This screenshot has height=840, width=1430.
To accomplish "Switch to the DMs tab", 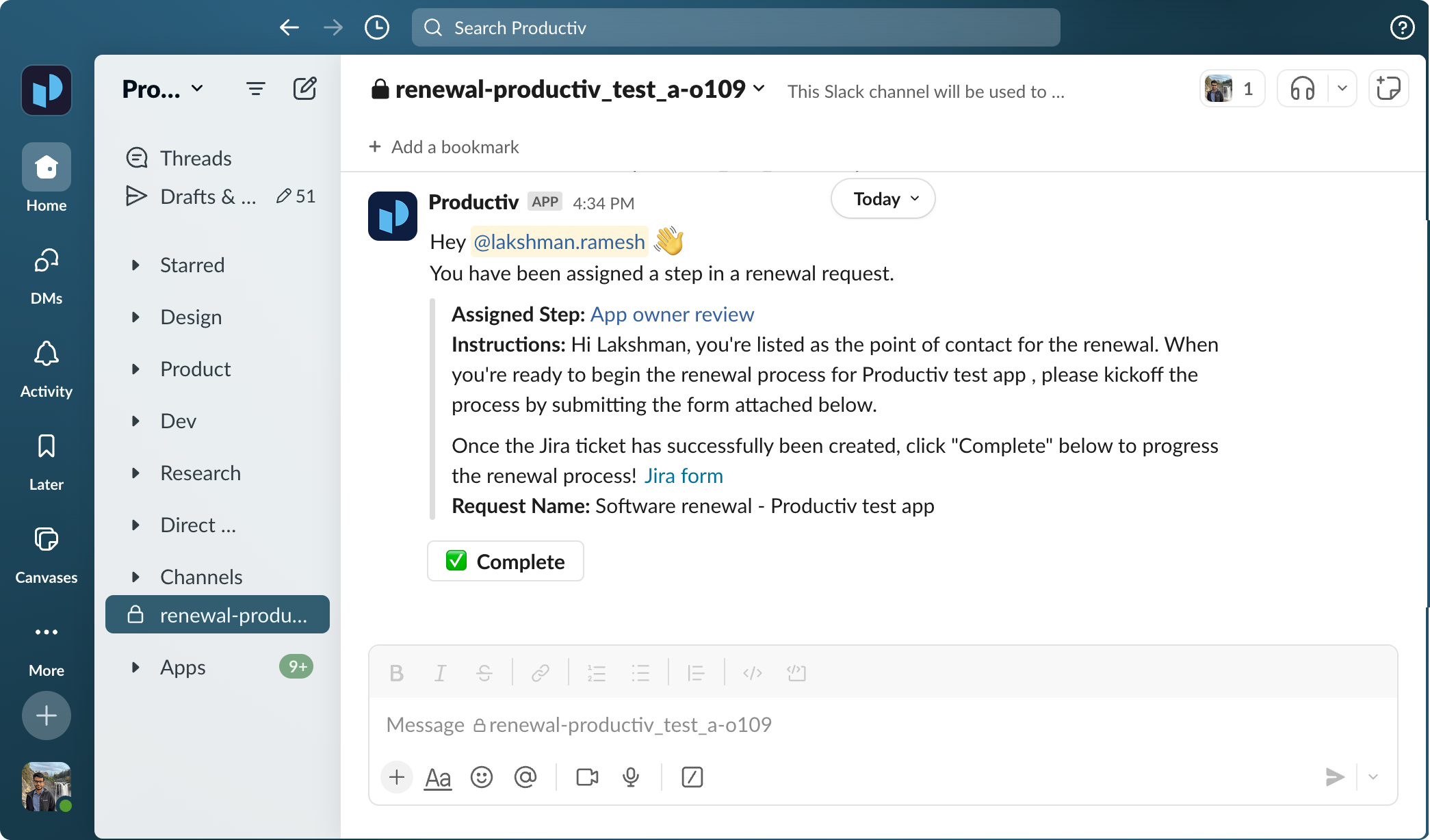I will (x=47, y=275).
